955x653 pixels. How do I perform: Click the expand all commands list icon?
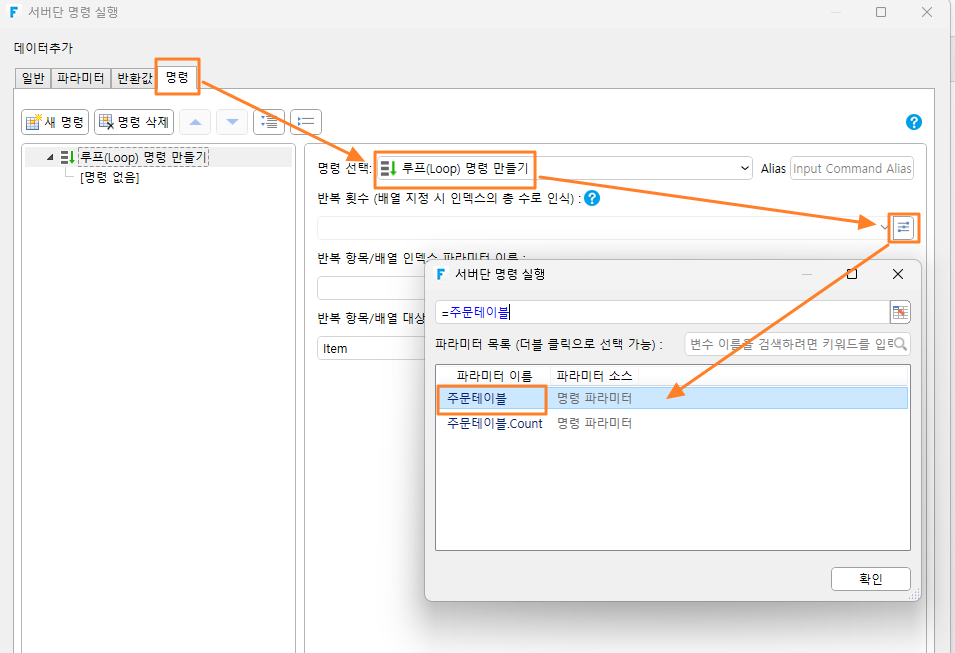click(269, 122)
